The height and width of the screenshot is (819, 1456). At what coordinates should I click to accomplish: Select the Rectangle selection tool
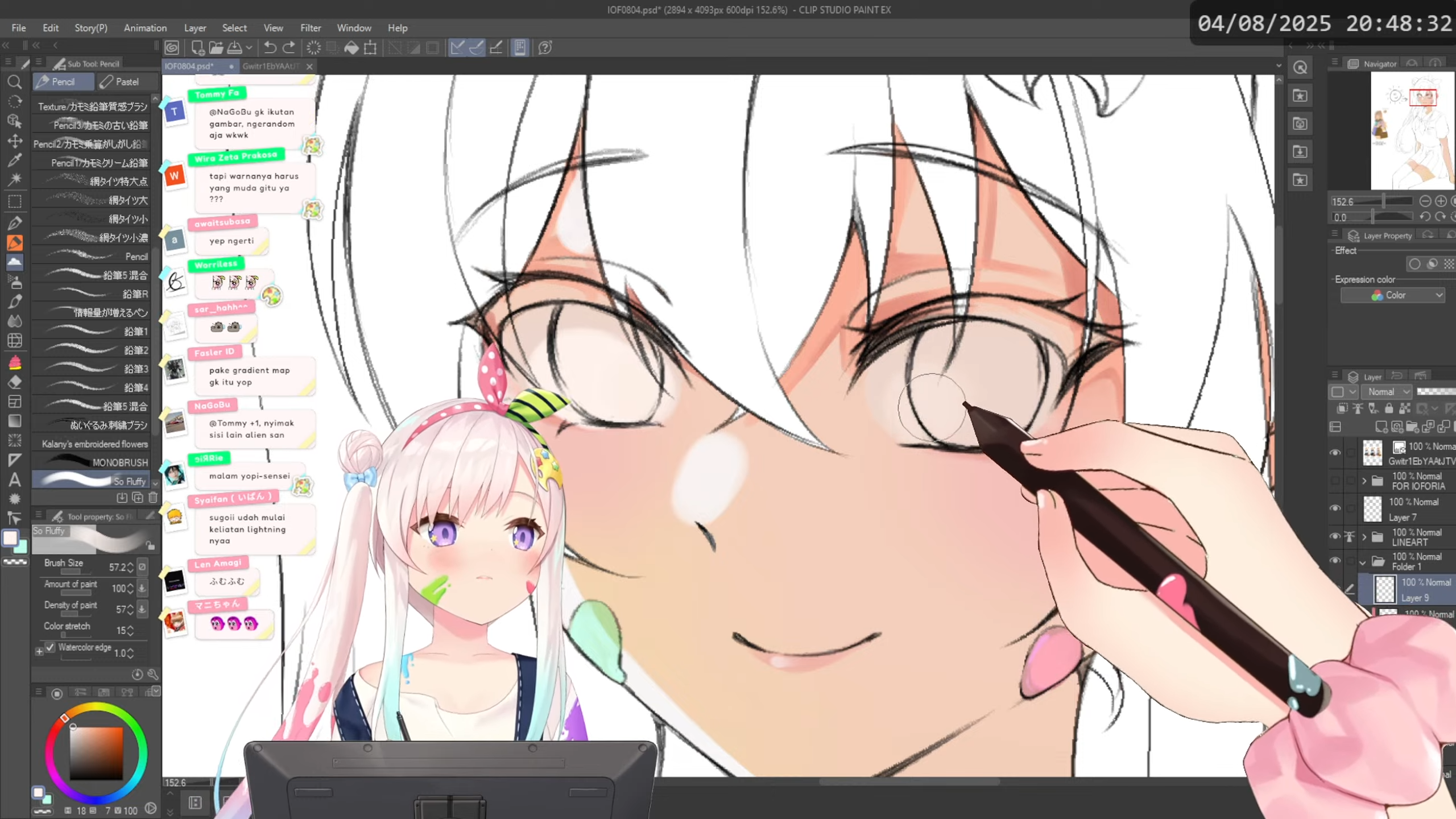tap(15, 201)
